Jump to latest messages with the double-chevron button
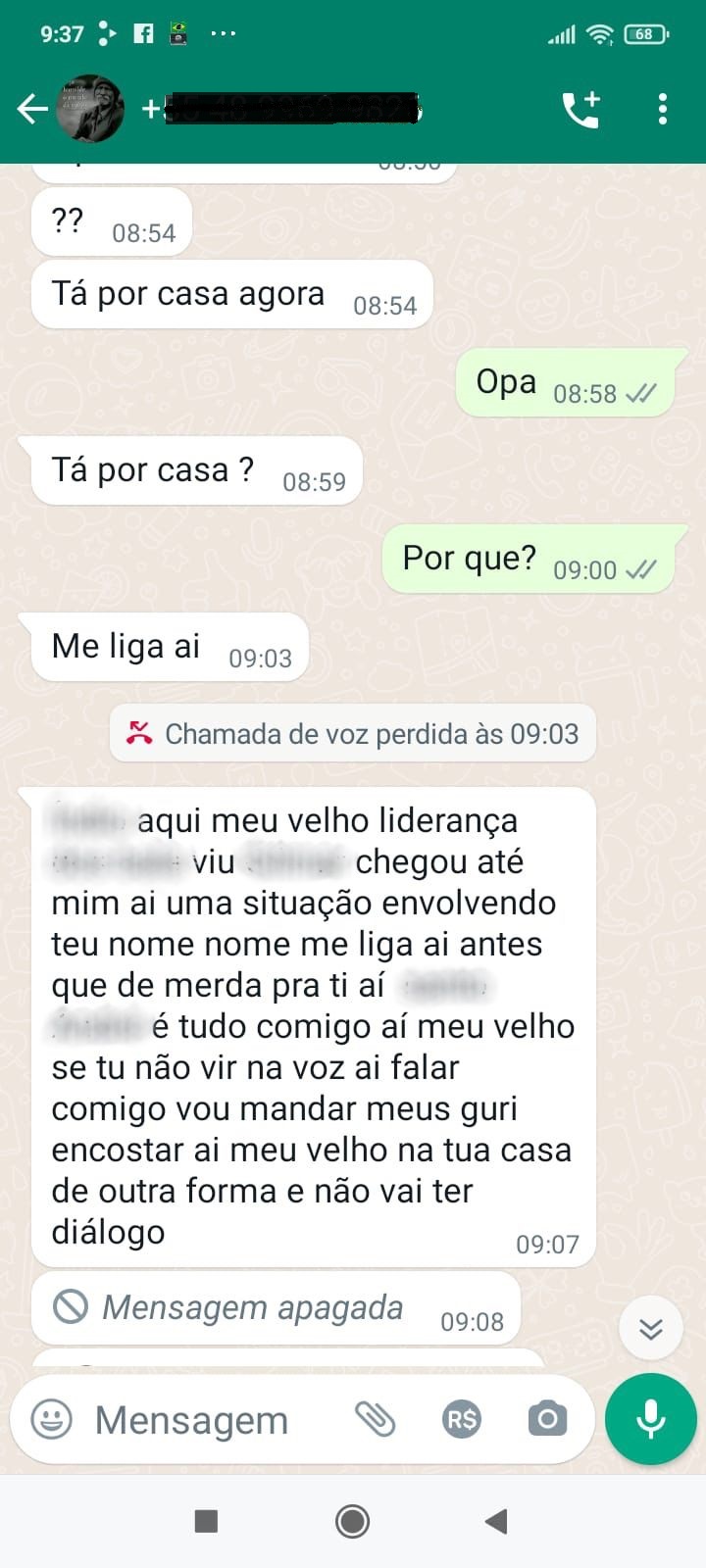Viewport: 706px width, 1568px height. pyautogui.click(x=651, y=1328)
